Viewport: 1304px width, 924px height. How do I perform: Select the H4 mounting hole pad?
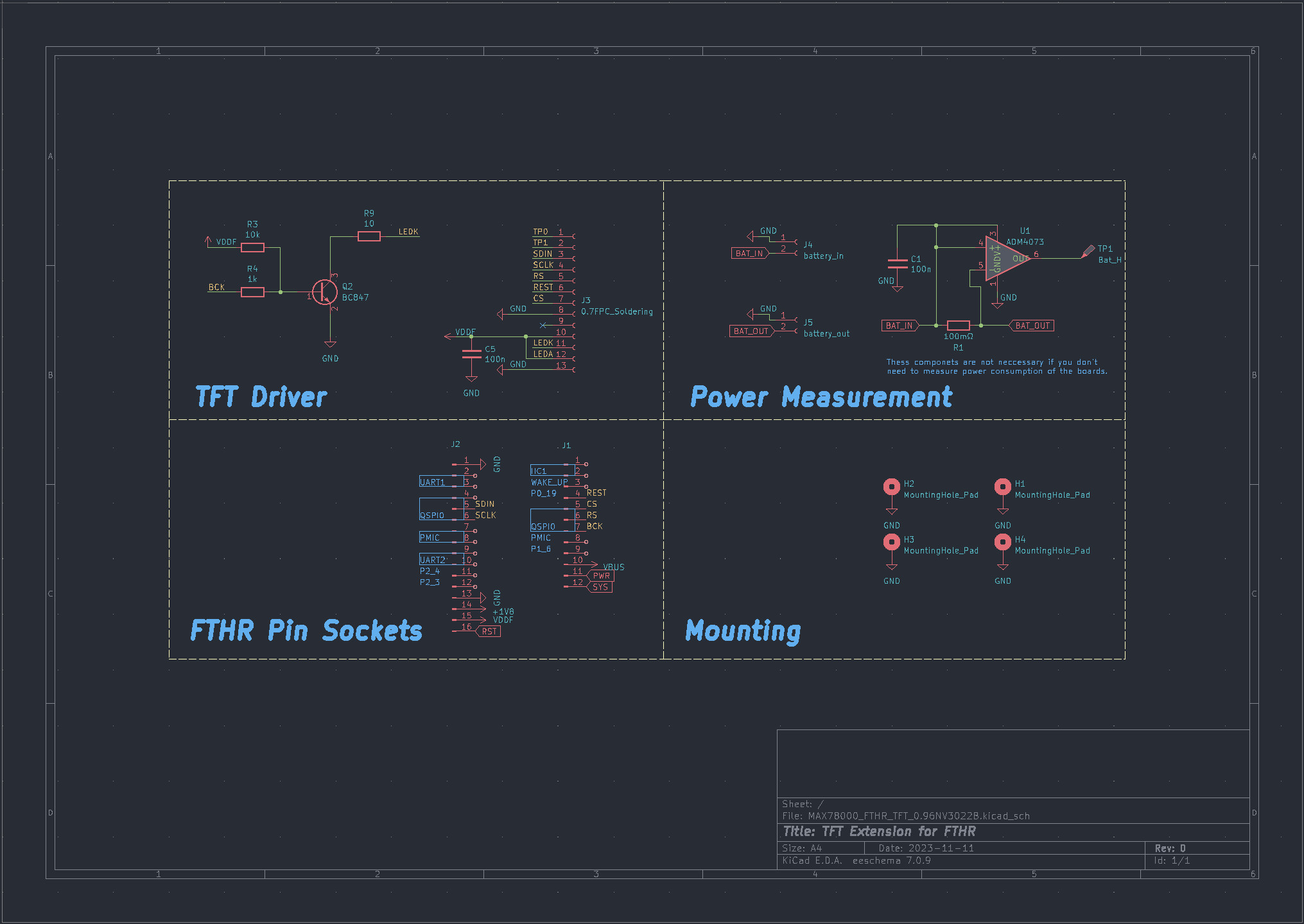coord(1002,543)
